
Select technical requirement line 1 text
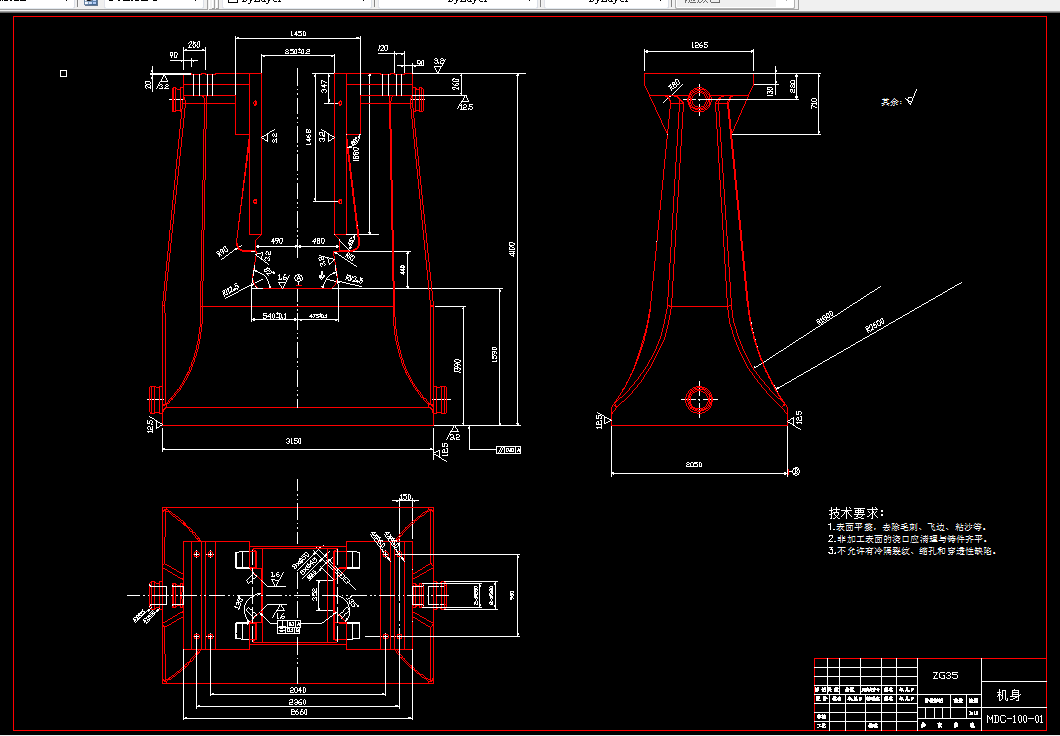tap(907, 527)
